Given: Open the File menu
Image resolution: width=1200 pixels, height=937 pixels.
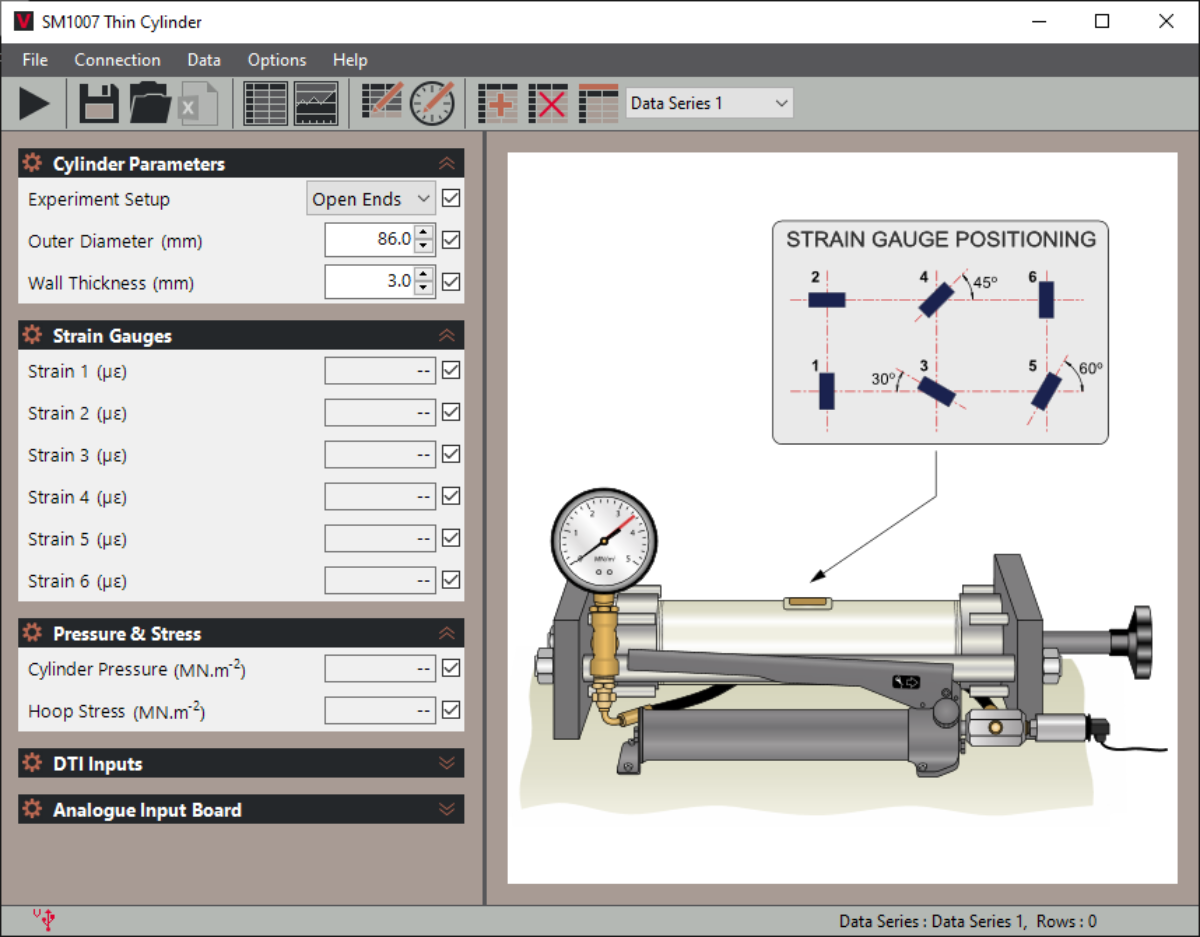Looking at the screenshot, I should coord(35,60).
